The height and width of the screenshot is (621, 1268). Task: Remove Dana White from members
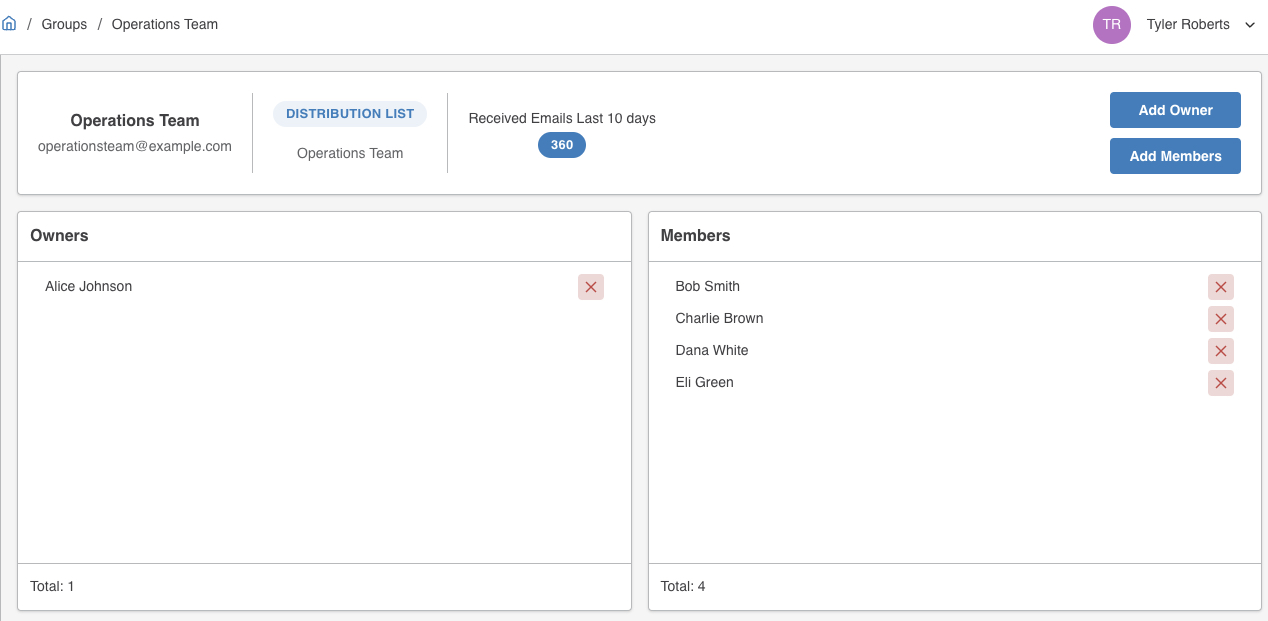coord(1221,351)
